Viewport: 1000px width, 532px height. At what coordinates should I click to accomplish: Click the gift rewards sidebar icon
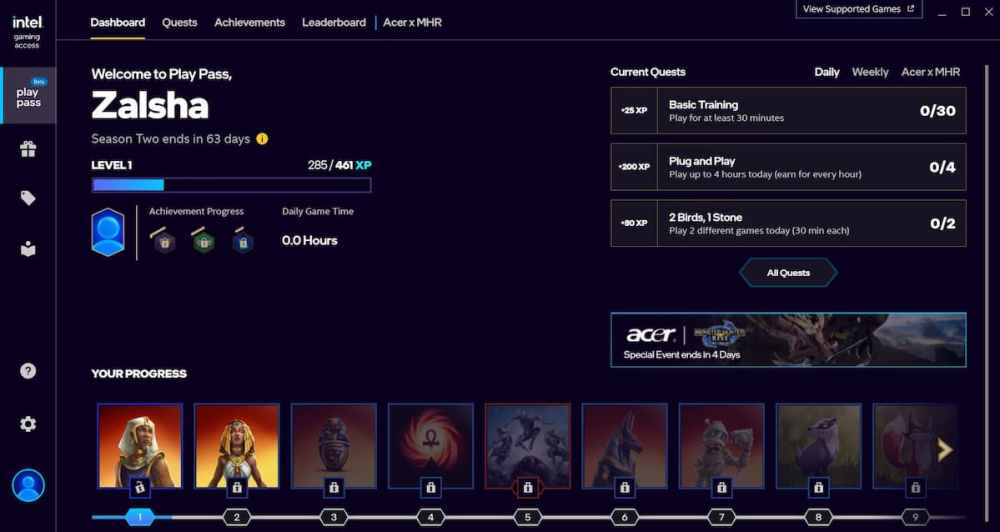[x=28, y=149]
